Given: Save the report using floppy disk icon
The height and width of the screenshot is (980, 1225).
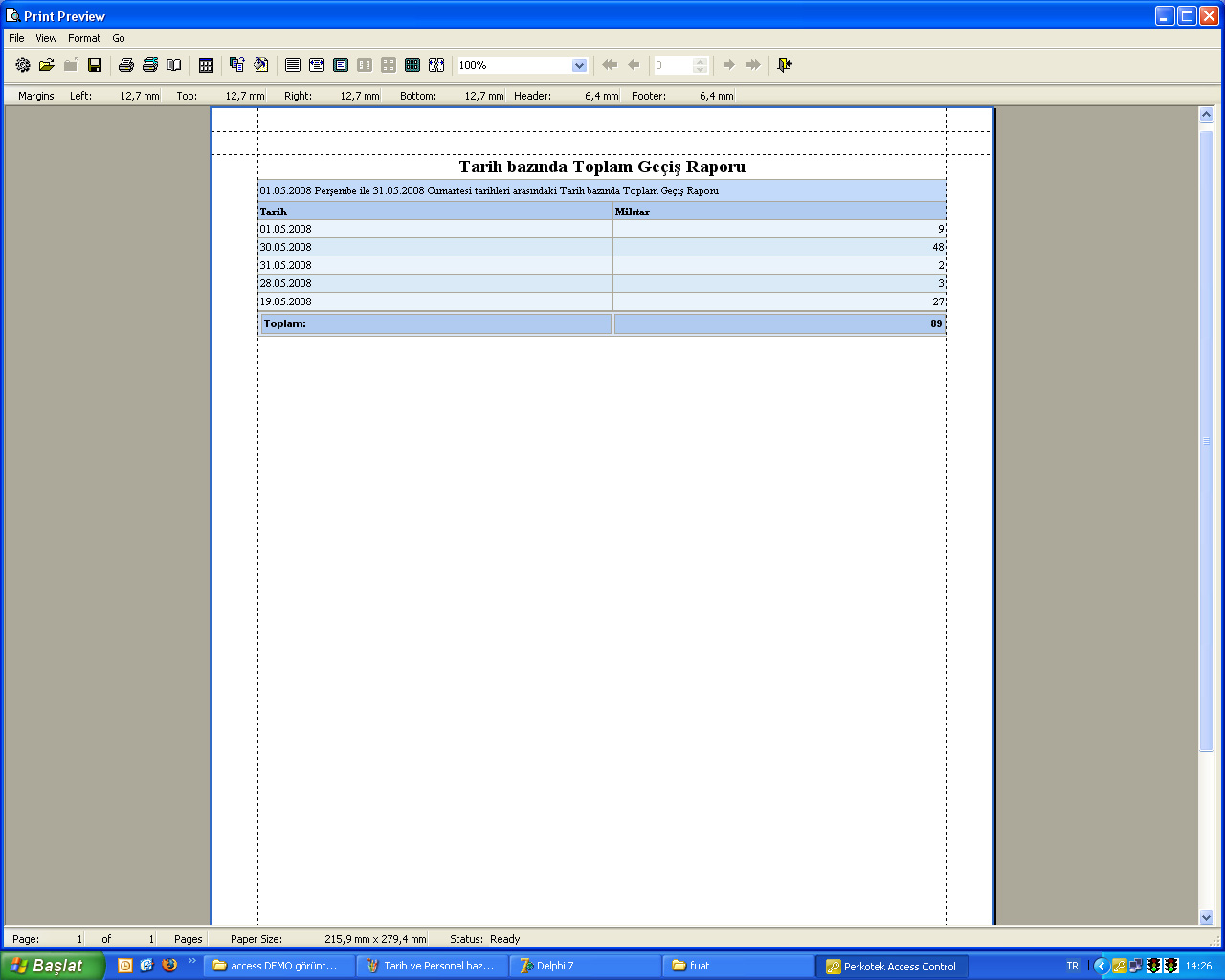Looking at the screenshot, I should 95,65.
